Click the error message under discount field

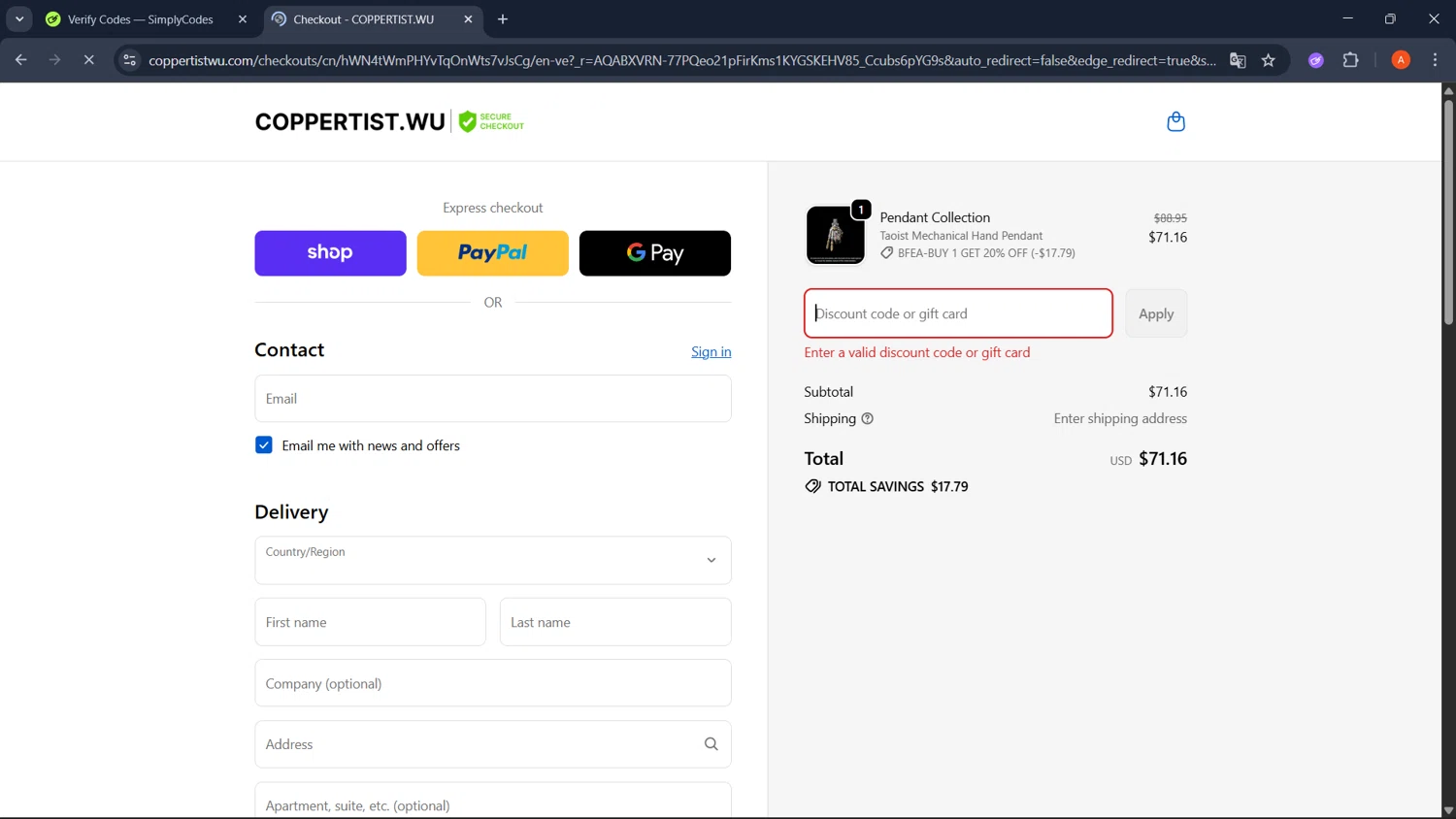(x=917, y=352)
